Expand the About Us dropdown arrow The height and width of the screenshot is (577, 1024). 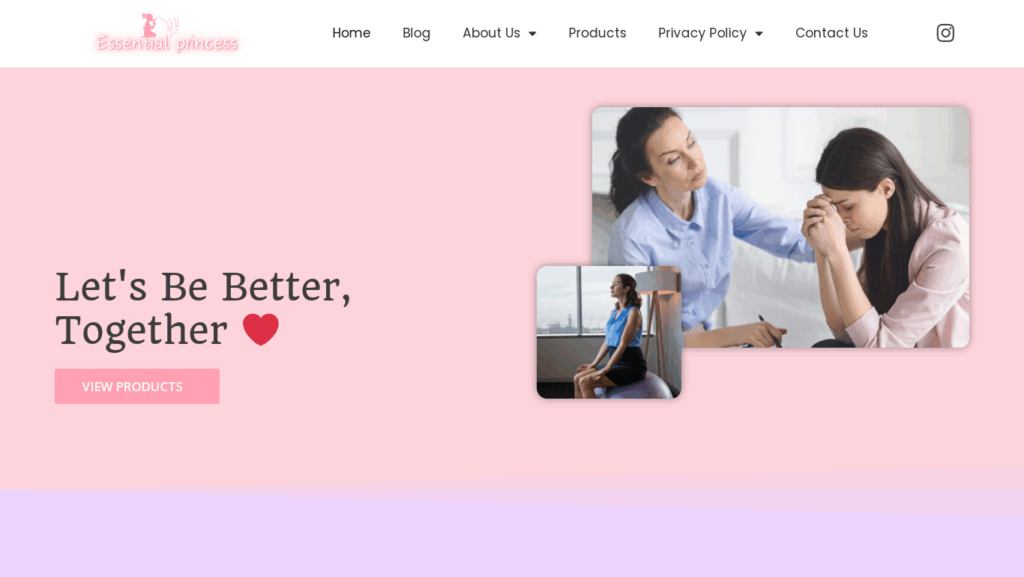click(532, 33)
